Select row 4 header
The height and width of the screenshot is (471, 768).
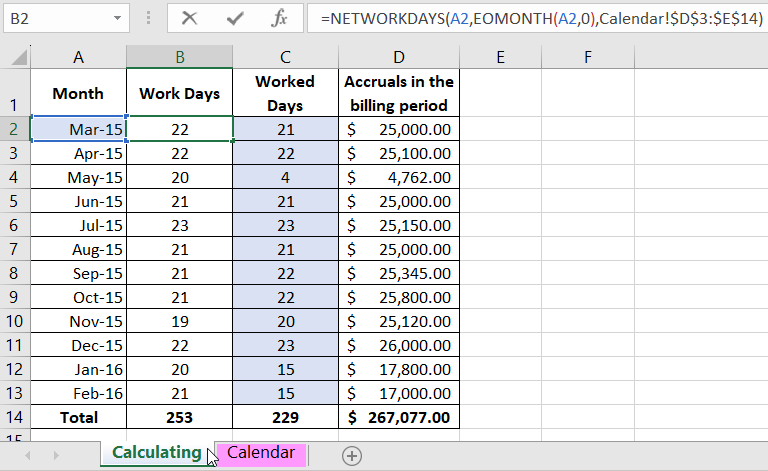15,177
